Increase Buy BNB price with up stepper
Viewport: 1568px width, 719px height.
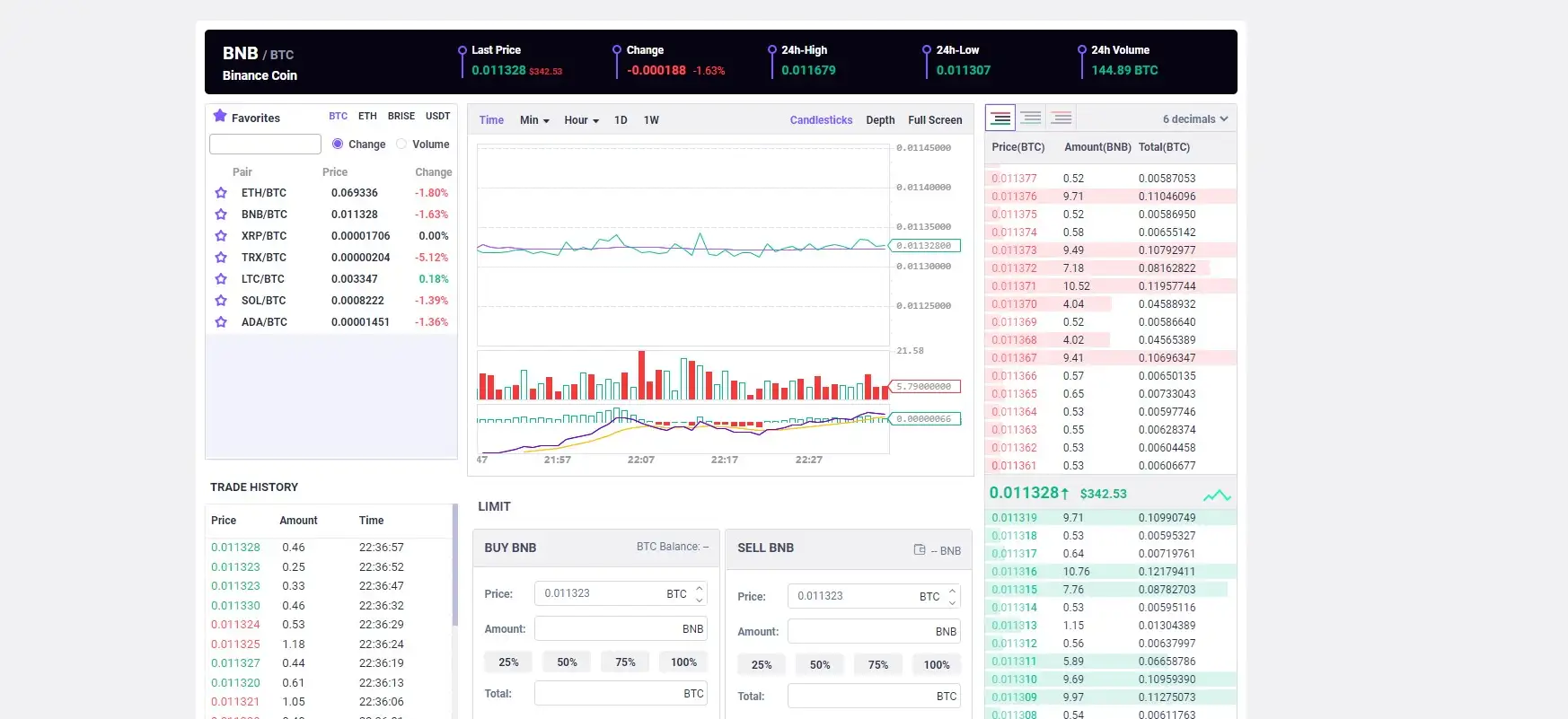700,589
